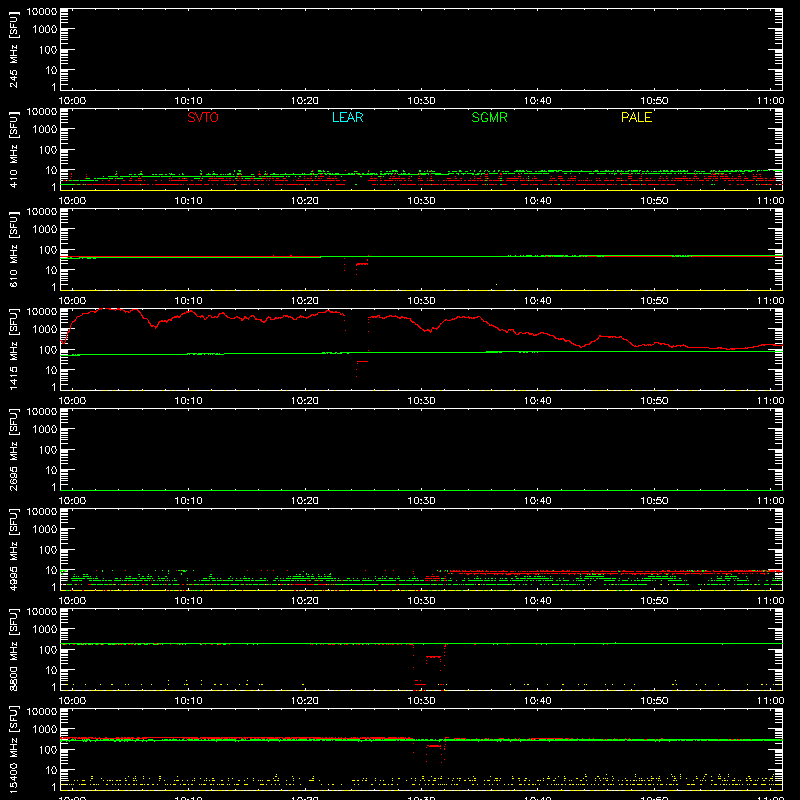Select the 15400 MHz [SFU] axis title

13,750
